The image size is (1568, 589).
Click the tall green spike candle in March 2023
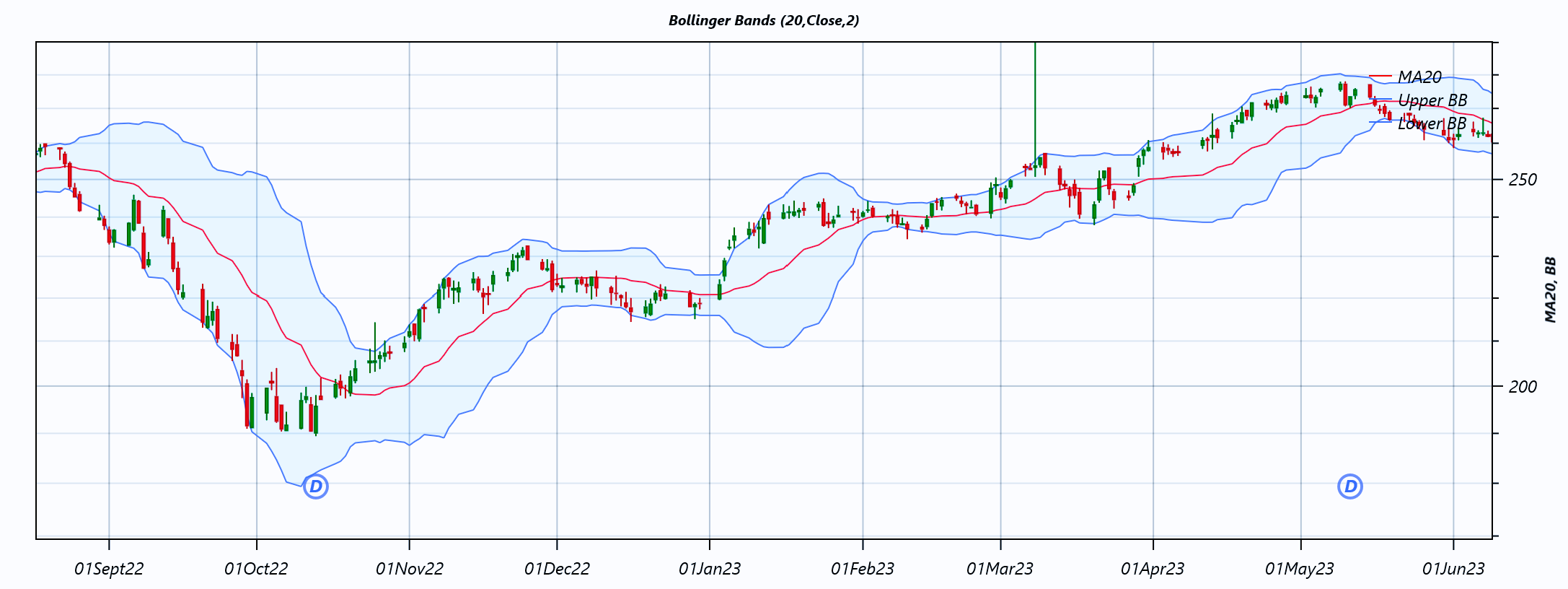click(1035, 108)
